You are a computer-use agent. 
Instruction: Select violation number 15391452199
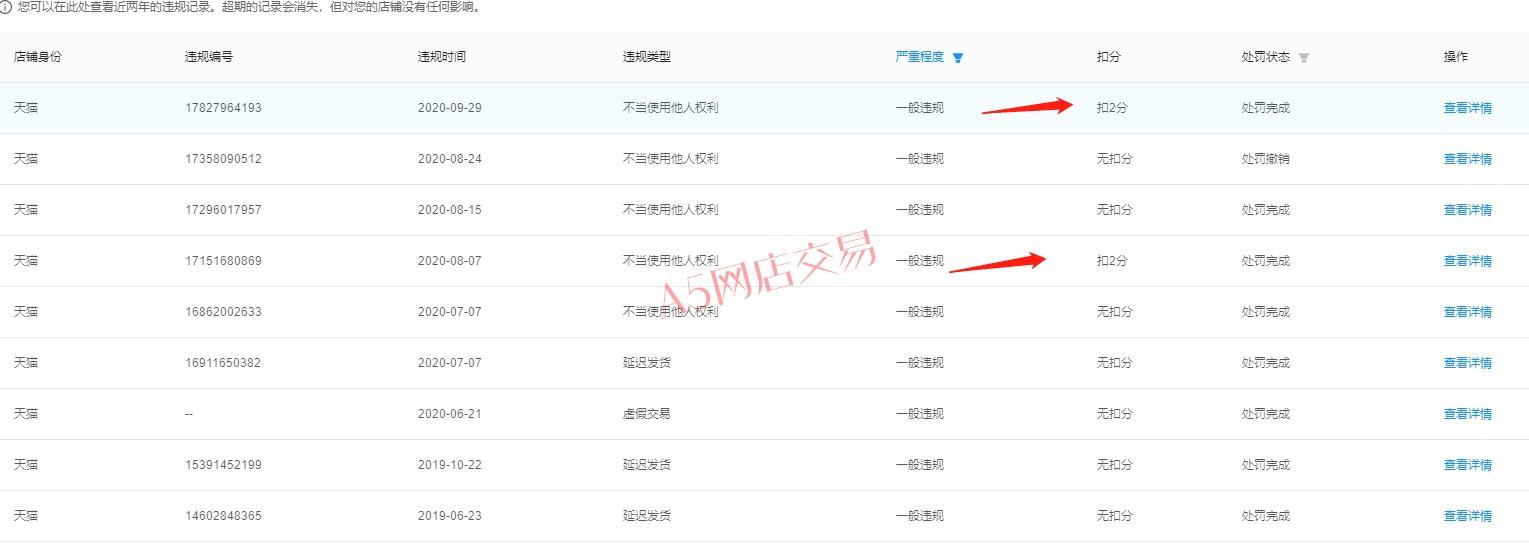click(x=223, y=465)
